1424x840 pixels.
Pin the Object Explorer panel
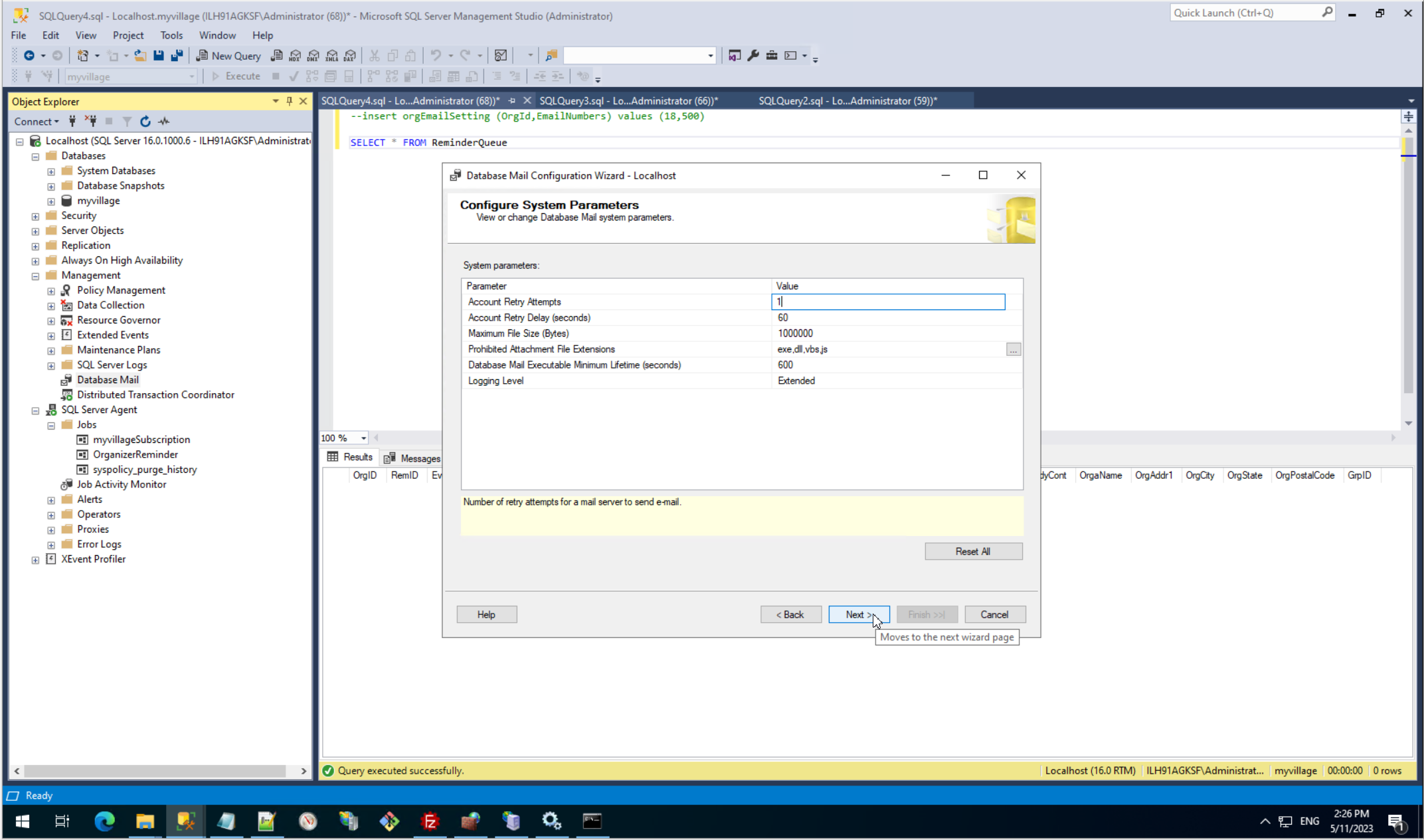point(289,101)
